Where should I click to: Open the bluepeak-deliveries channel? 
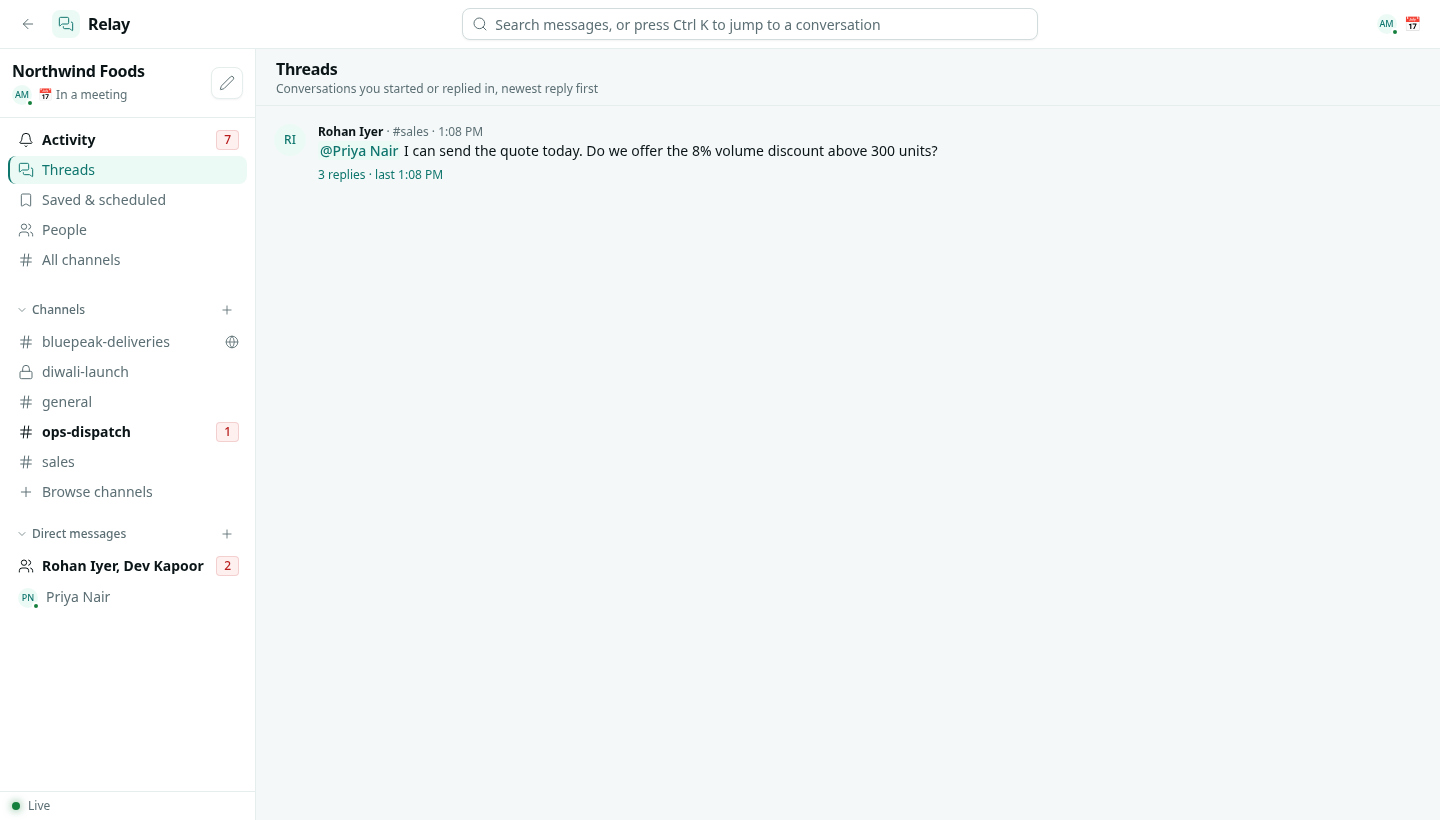point(127,342)
